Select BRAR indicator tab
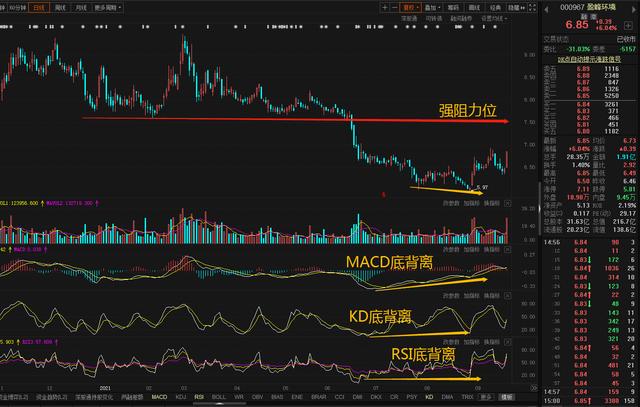 coord(318,397)
